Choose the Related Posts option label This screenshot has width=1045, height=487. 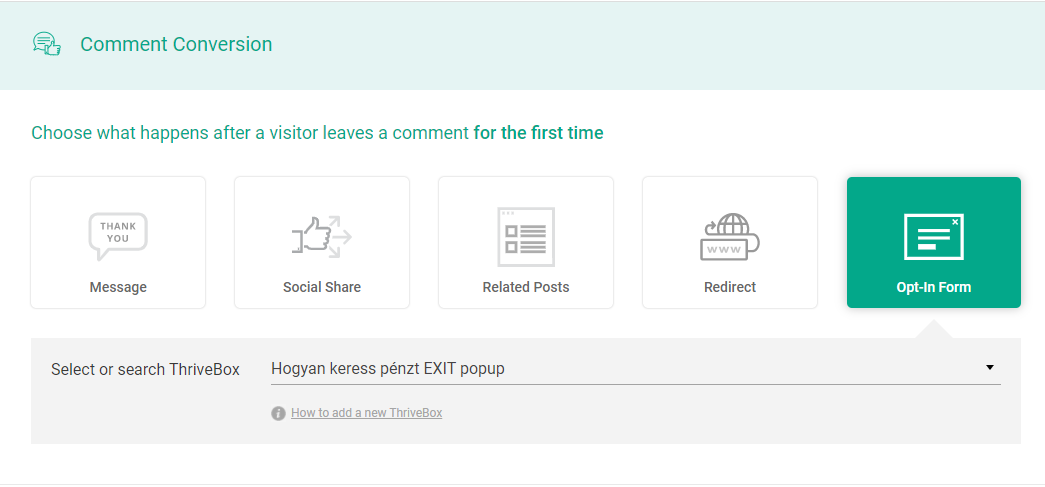click(x=526, y=287)
